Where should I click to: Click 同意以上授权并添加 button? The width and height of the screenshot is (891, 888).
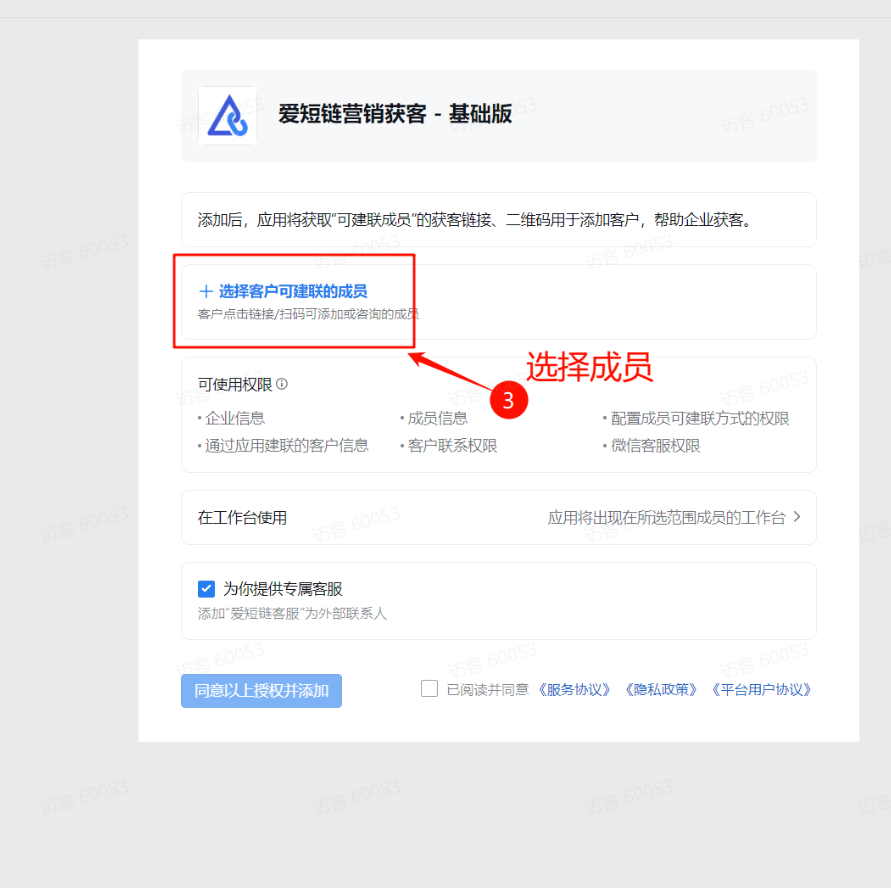tap(261, 690)
